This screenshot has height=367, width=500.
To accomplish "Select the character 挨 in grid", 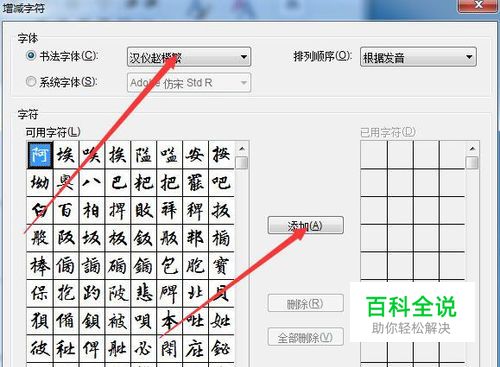I will click(x=118, y=155).
